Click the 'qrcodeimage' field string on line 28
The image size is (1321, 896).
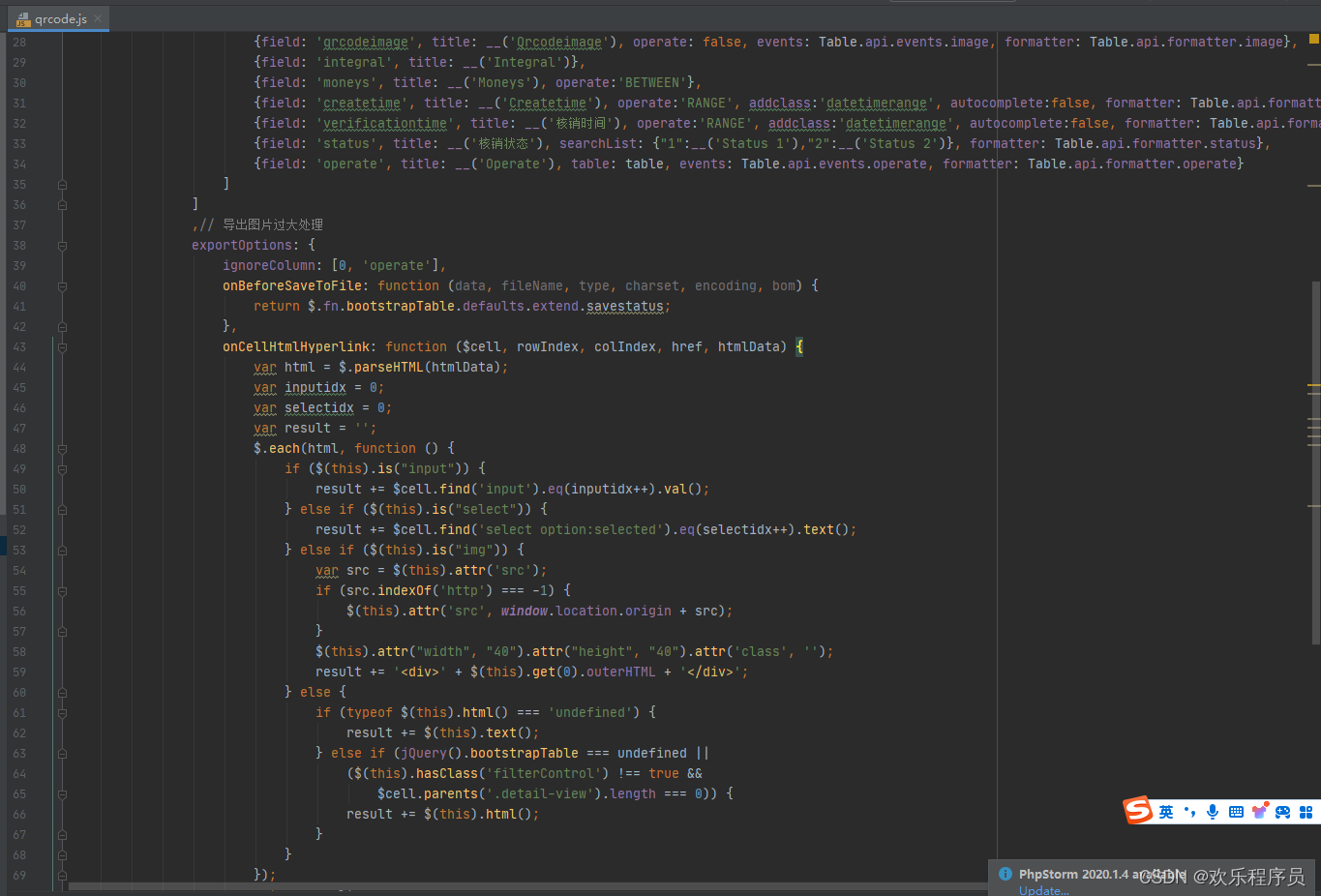(x=366, y=42)
